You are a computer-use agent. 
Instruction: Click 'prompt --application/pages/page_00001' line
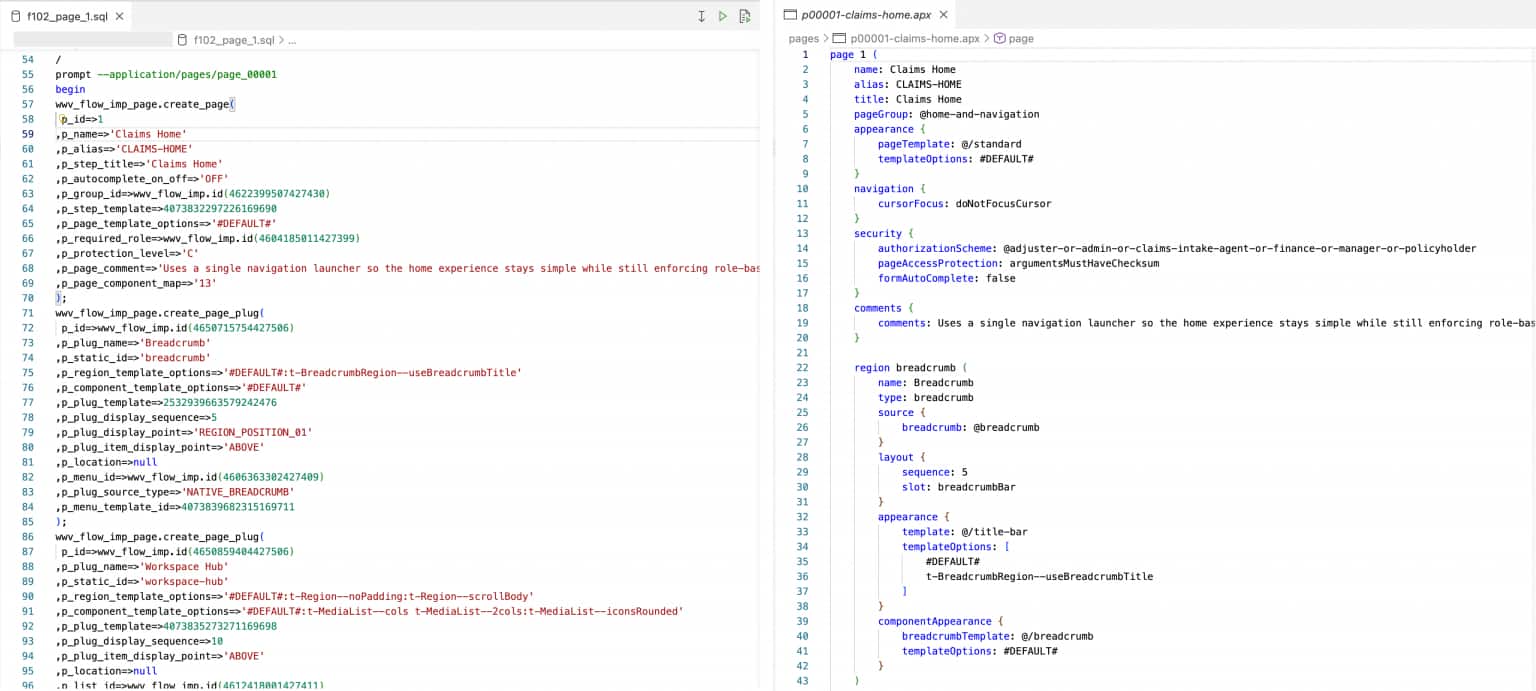click(x=166, y=74)
